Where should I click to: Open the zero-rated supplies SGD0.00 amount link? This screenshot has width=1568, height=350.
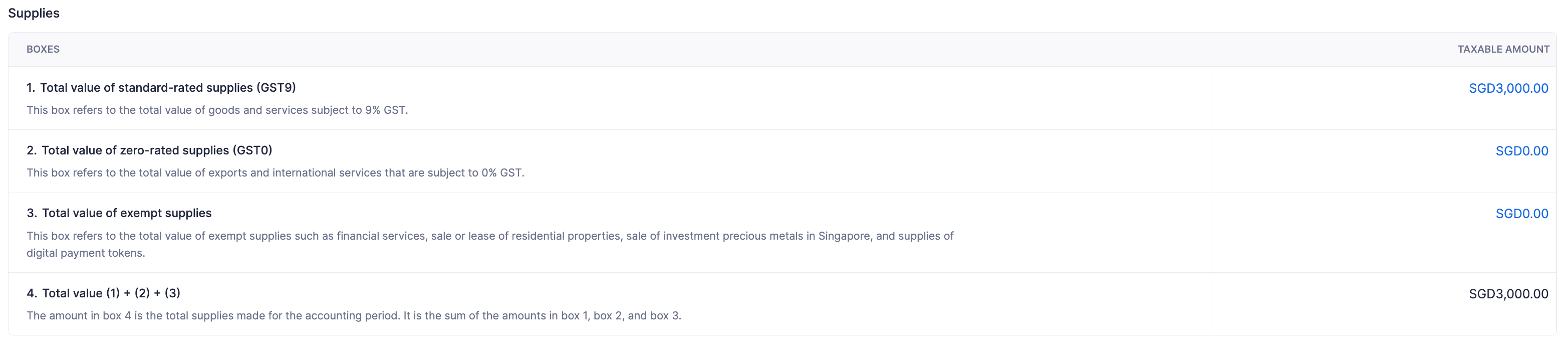coord(1521,151)
